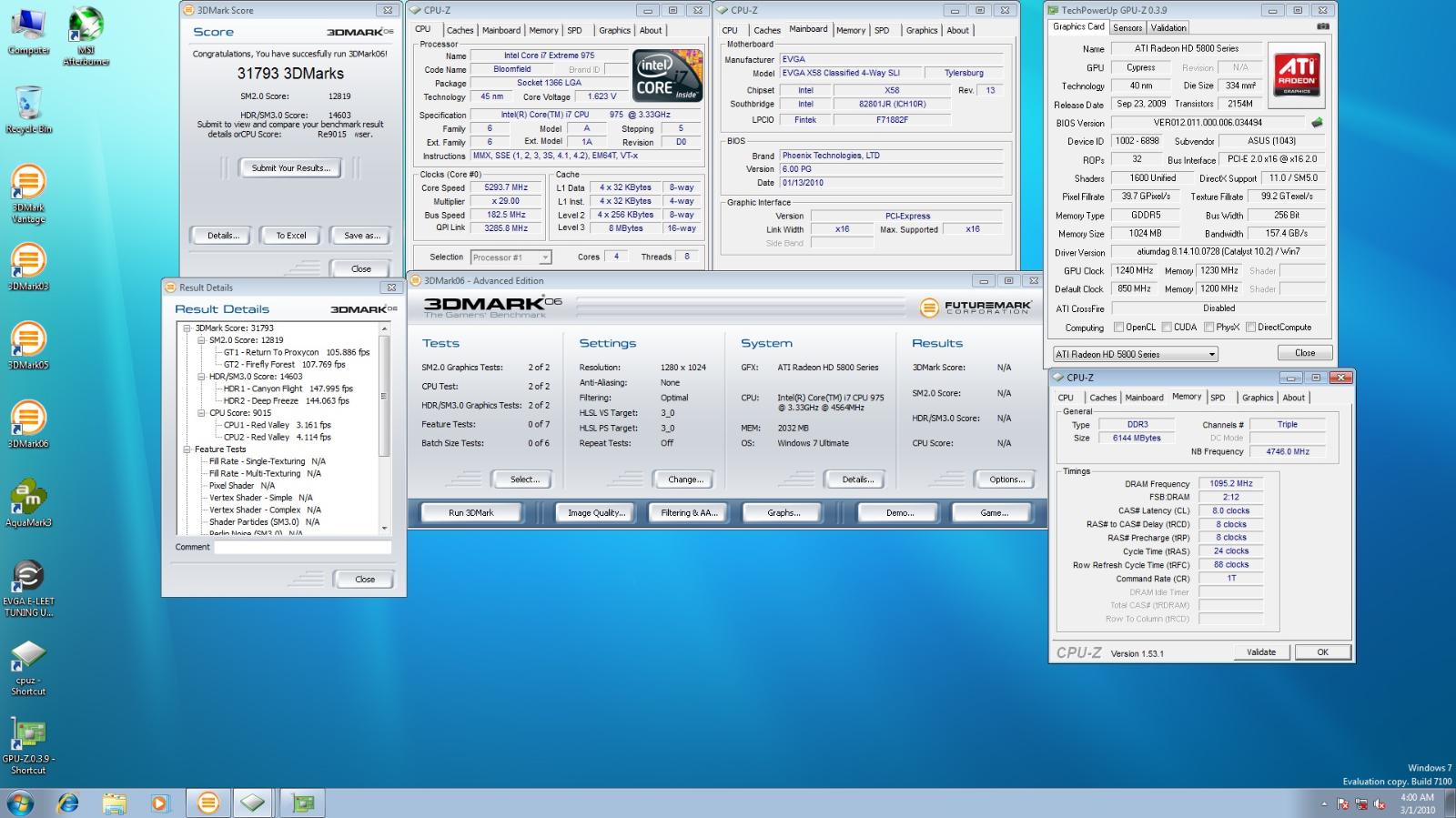Collapse the Feature Tests tree node
The height and width of the screenshot is (818, 1456).
[x=187, y=449]
